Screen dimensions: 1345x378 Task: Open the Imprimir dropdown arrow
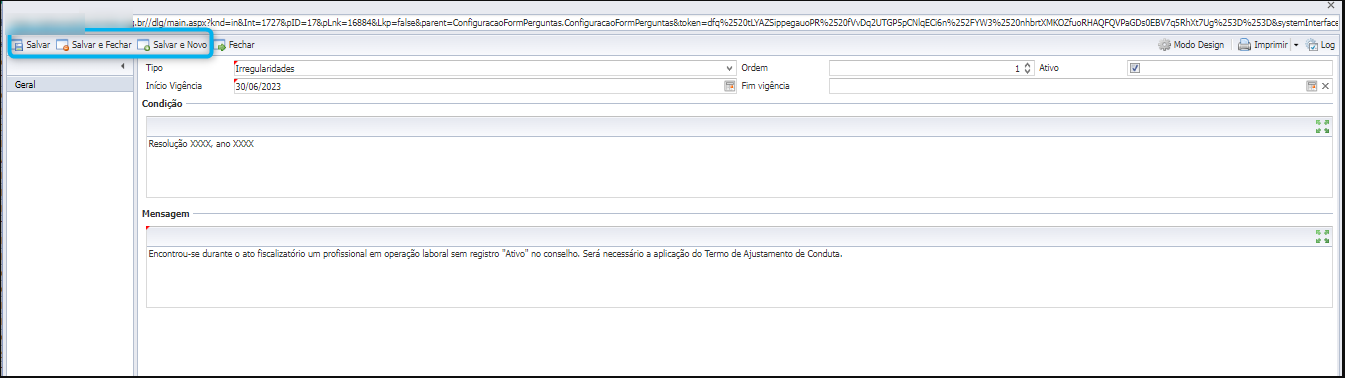[x=1296, y=45]
